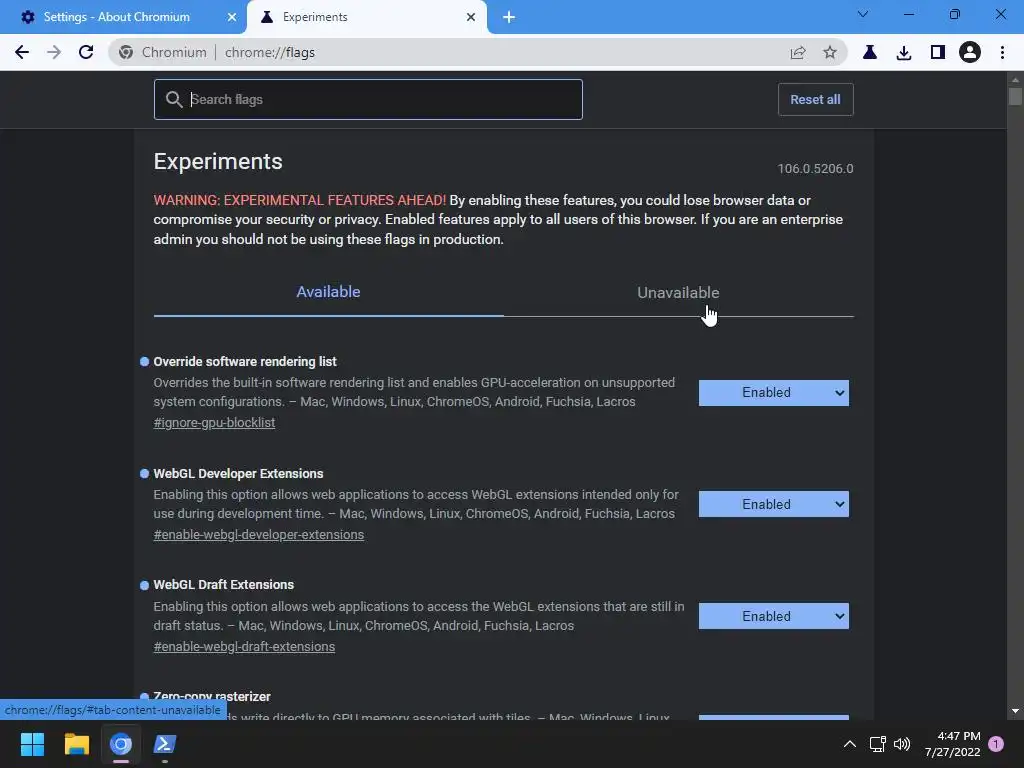Click the chrome://flags address bar URL
The image size is (1024, 768).
270,52
